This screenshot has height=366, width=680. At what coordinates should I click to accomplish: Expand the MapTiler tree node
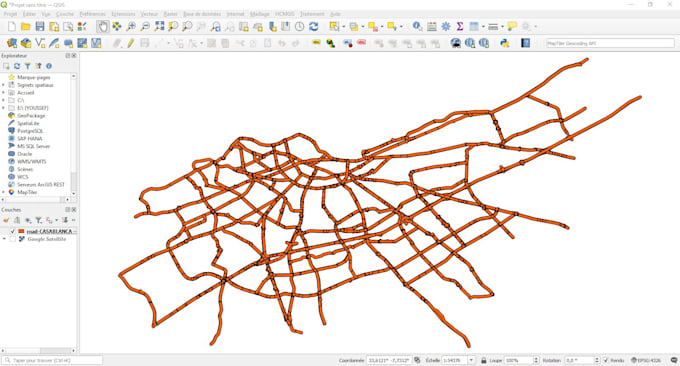[3, 192]
